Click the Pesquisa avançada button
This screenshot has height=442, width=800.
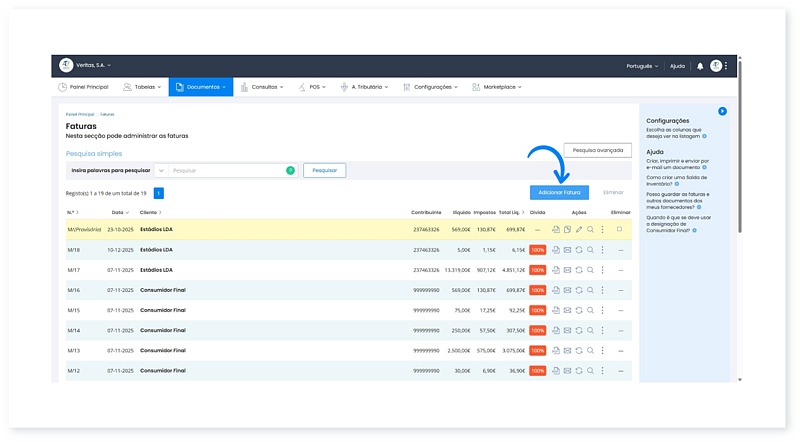point(597,150)
